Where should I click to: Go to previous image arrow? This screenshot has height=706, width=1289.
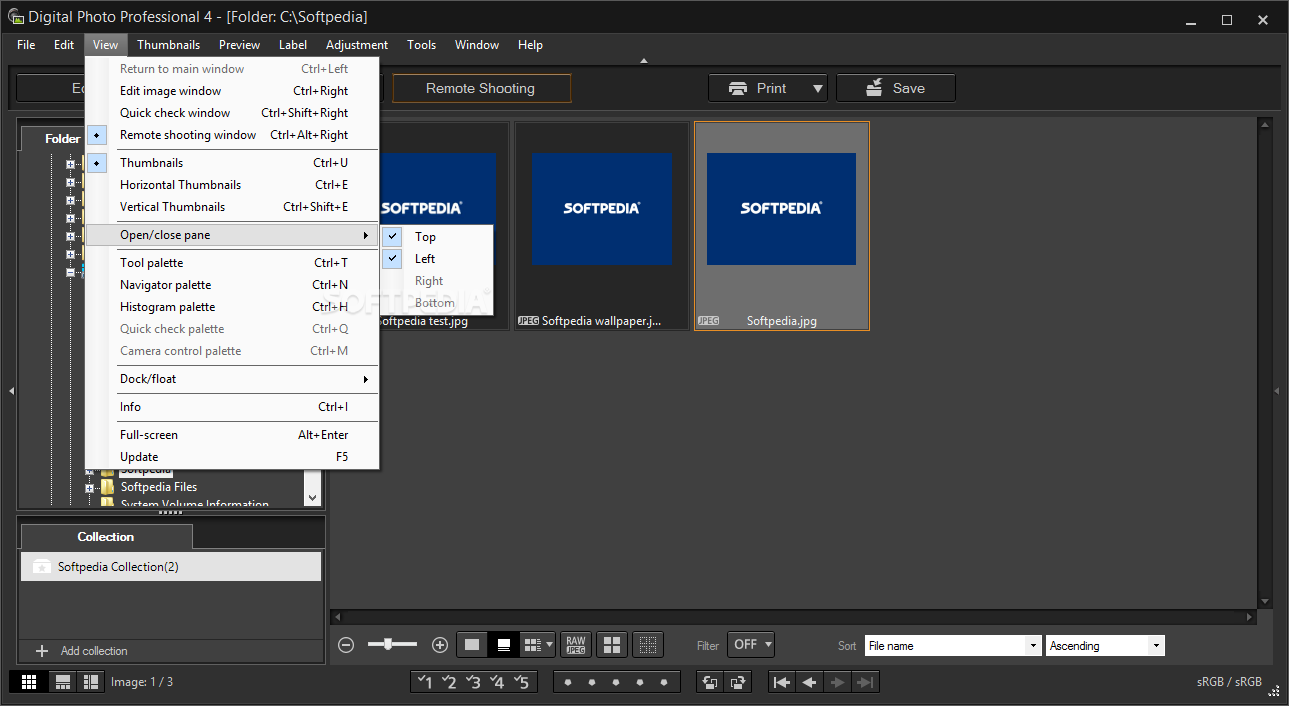click(809, 682)
